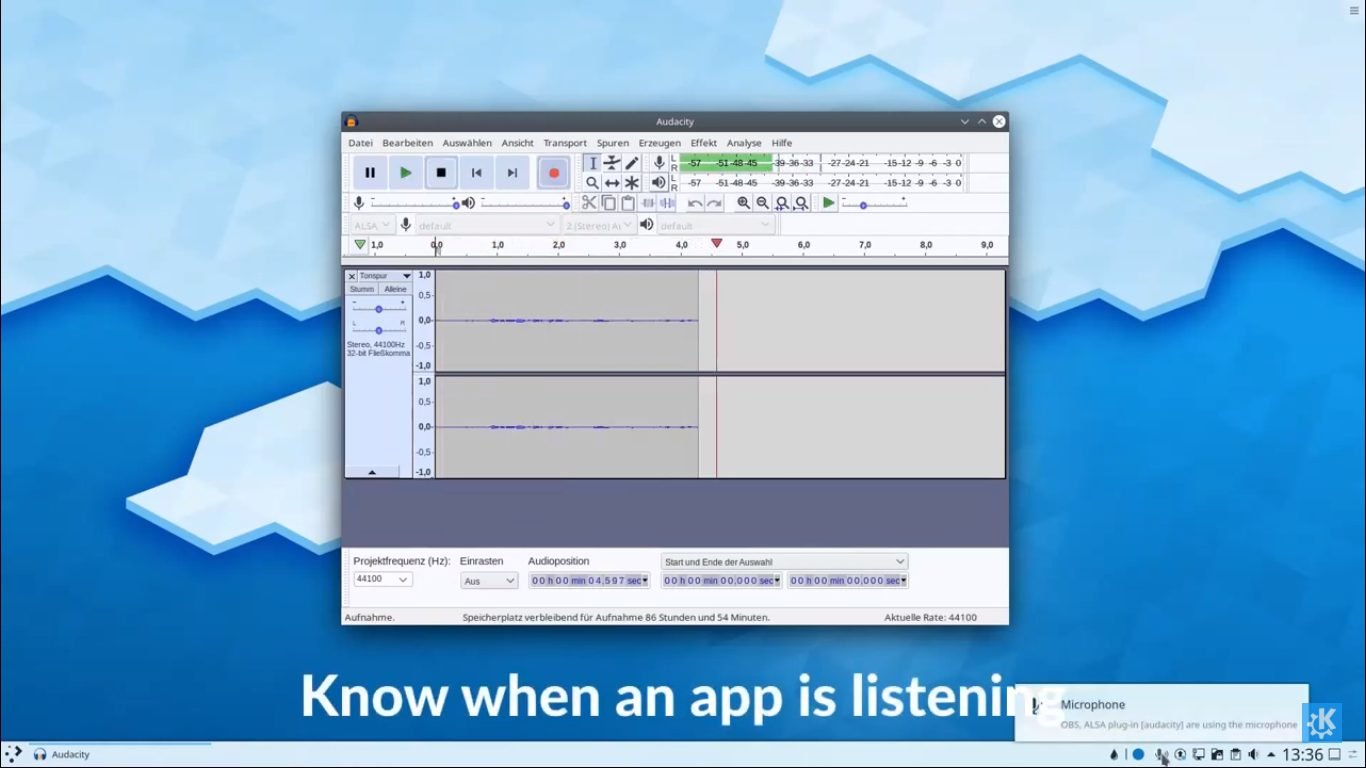The image size is (1366, 768).
Task: Close the Tonspur track with its X
Action: coord(352,276)
